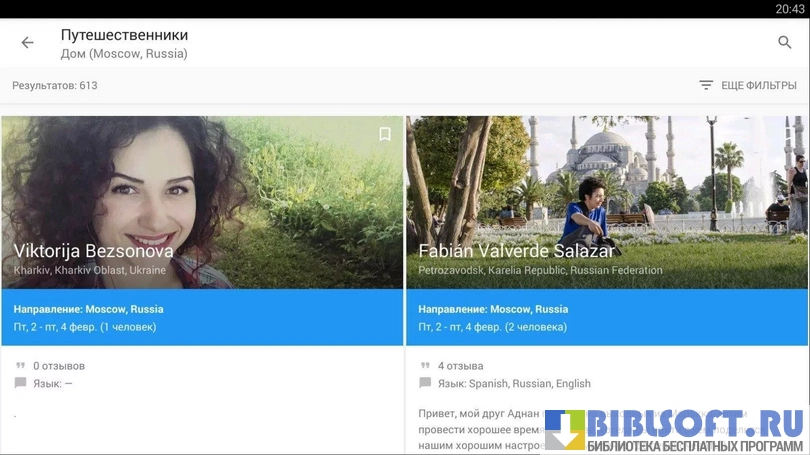Click language chat icon on Viktorija's card

click(x=21, y=383)
